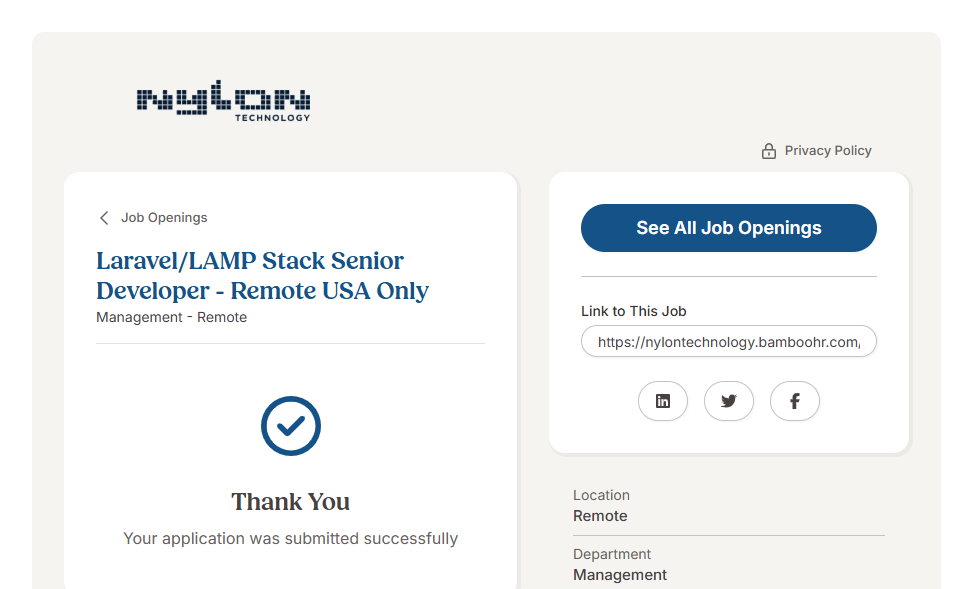Click the Nylon Technology logo
This screenshot has height=589, width=973.
(x=223, y=103)
